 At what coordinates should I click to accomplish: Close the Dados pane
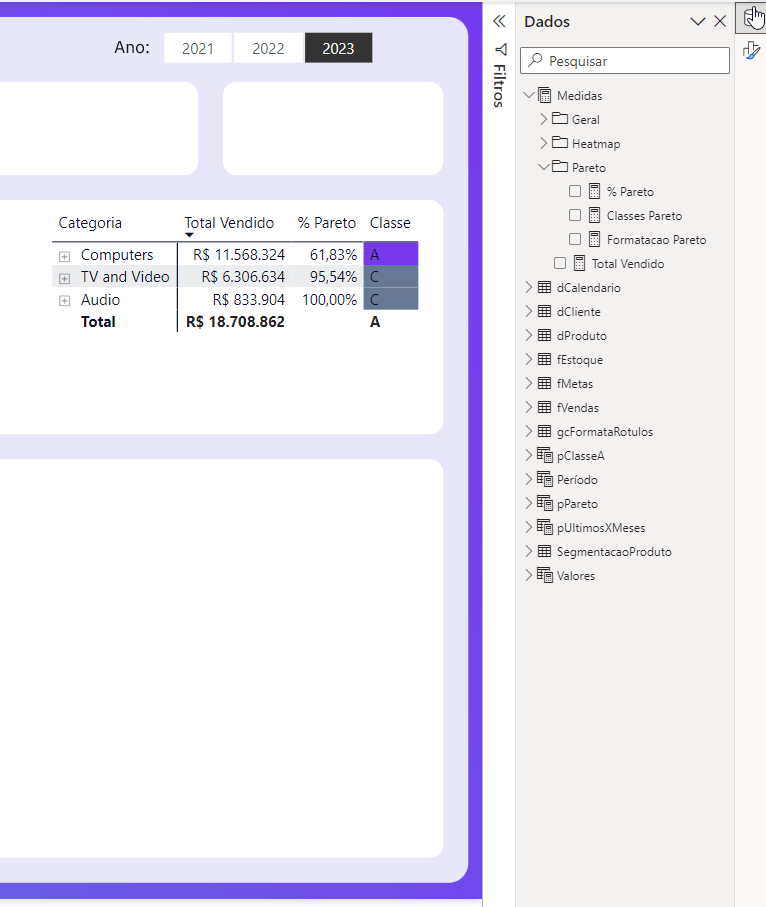tap(720, 21)
